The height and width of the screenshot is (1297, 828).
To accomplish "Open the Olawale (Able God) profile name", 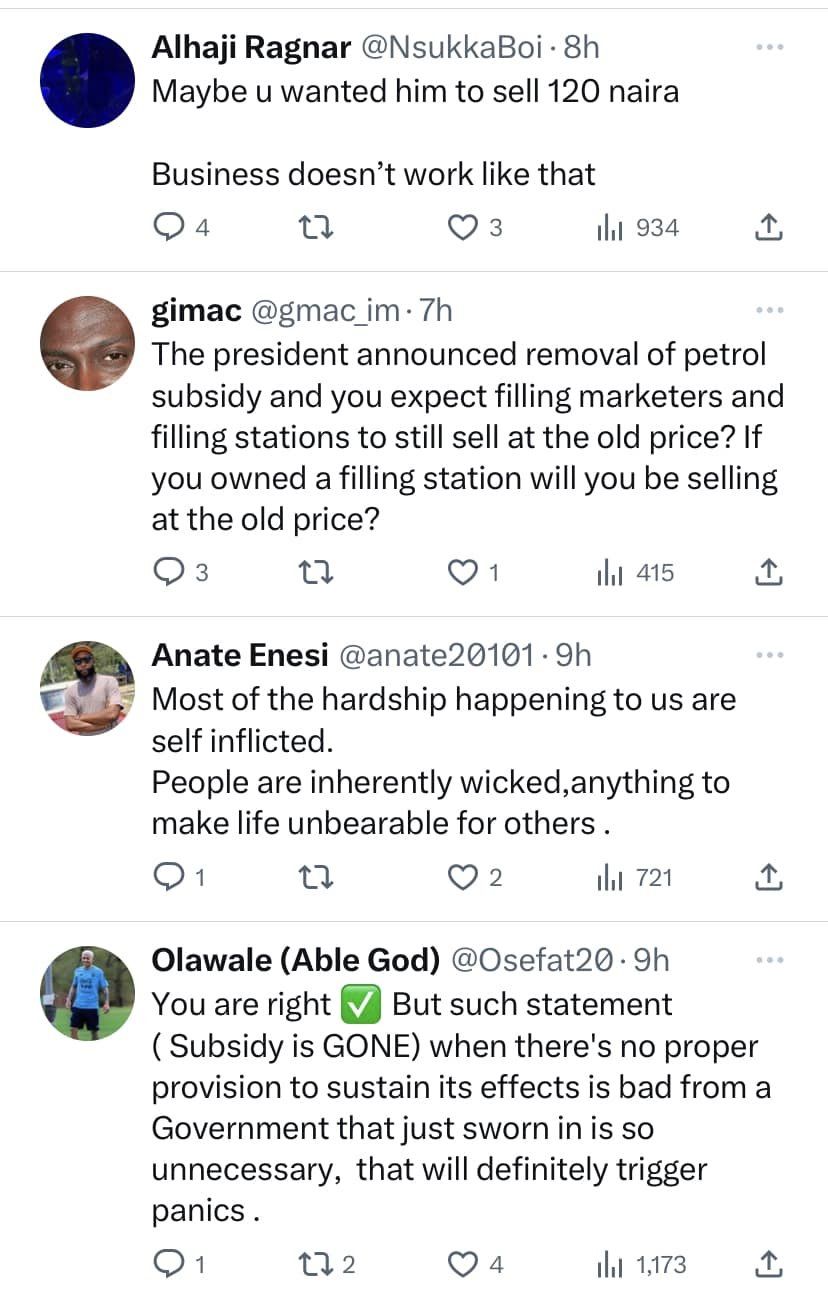I will (295, 960).
